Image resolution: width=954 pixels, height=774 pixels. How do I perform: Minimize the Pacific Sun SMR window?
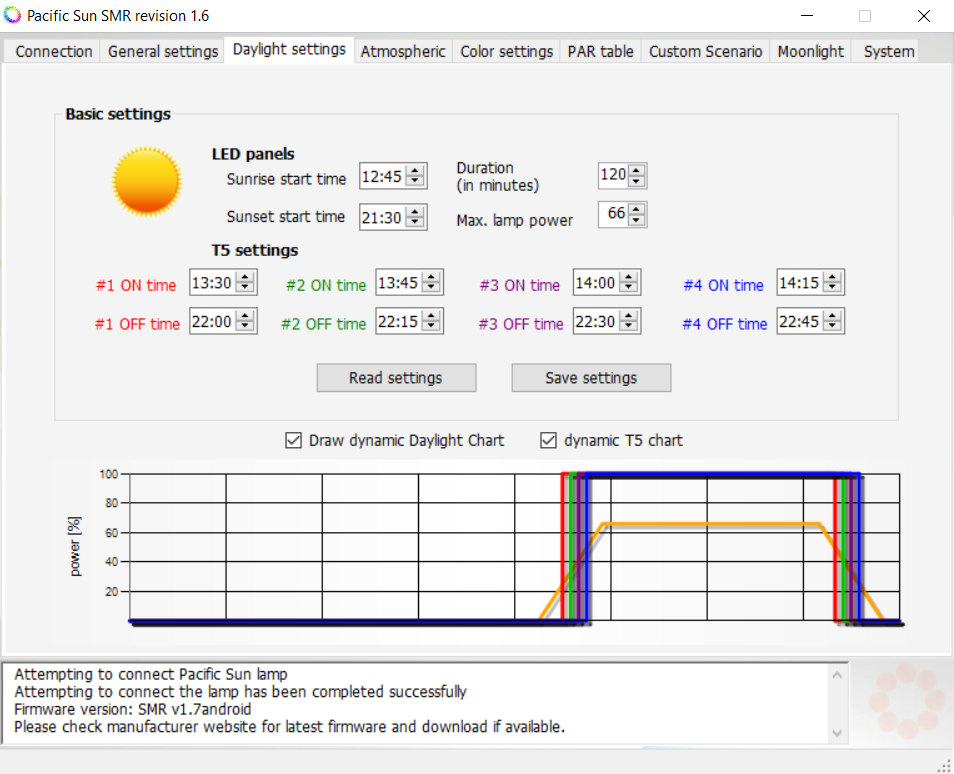(x=807, y=16)
